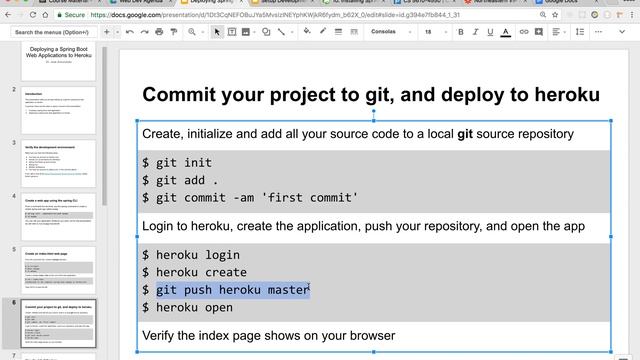Go back in the browser
Image resolution: width=640 pixels, height=360 pixels.
[x=8, y=15]
